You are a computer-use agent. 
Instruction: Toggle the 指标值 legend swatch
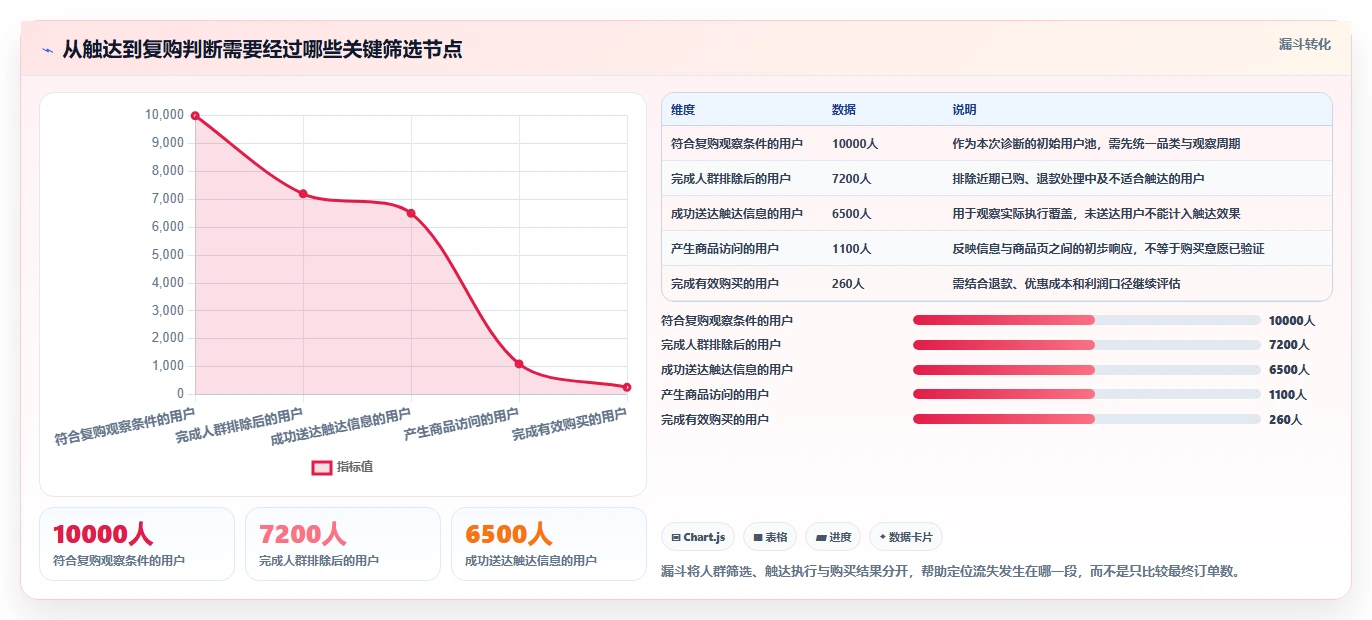click(322, 467)
